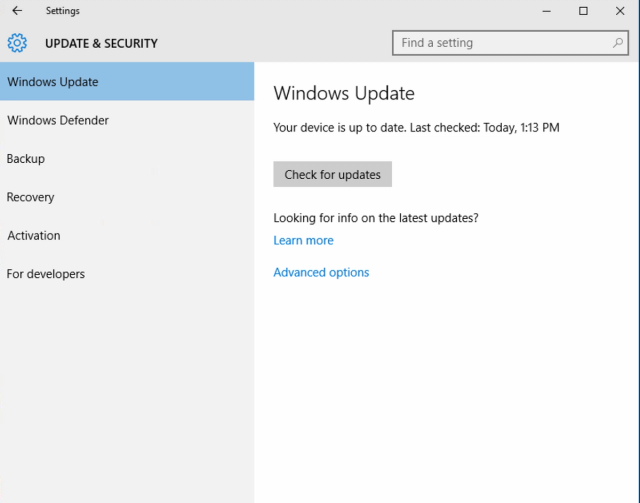Click 'Looking for info on the latest updates?' text
640x503 pixels.
[376, 218]
